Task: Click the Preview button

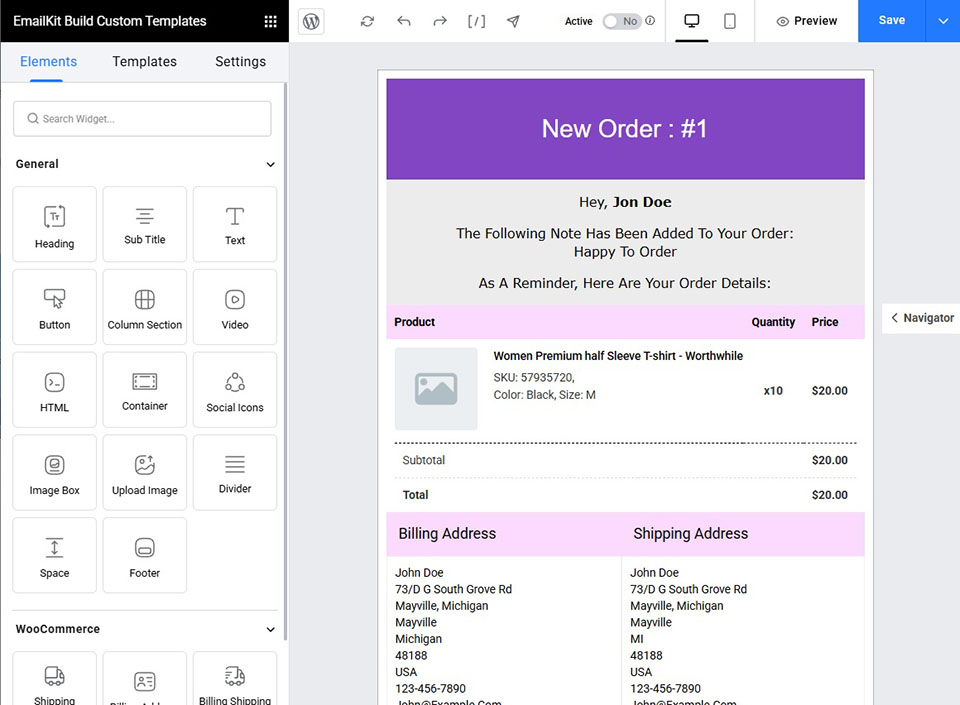Action: coord(807,21)
